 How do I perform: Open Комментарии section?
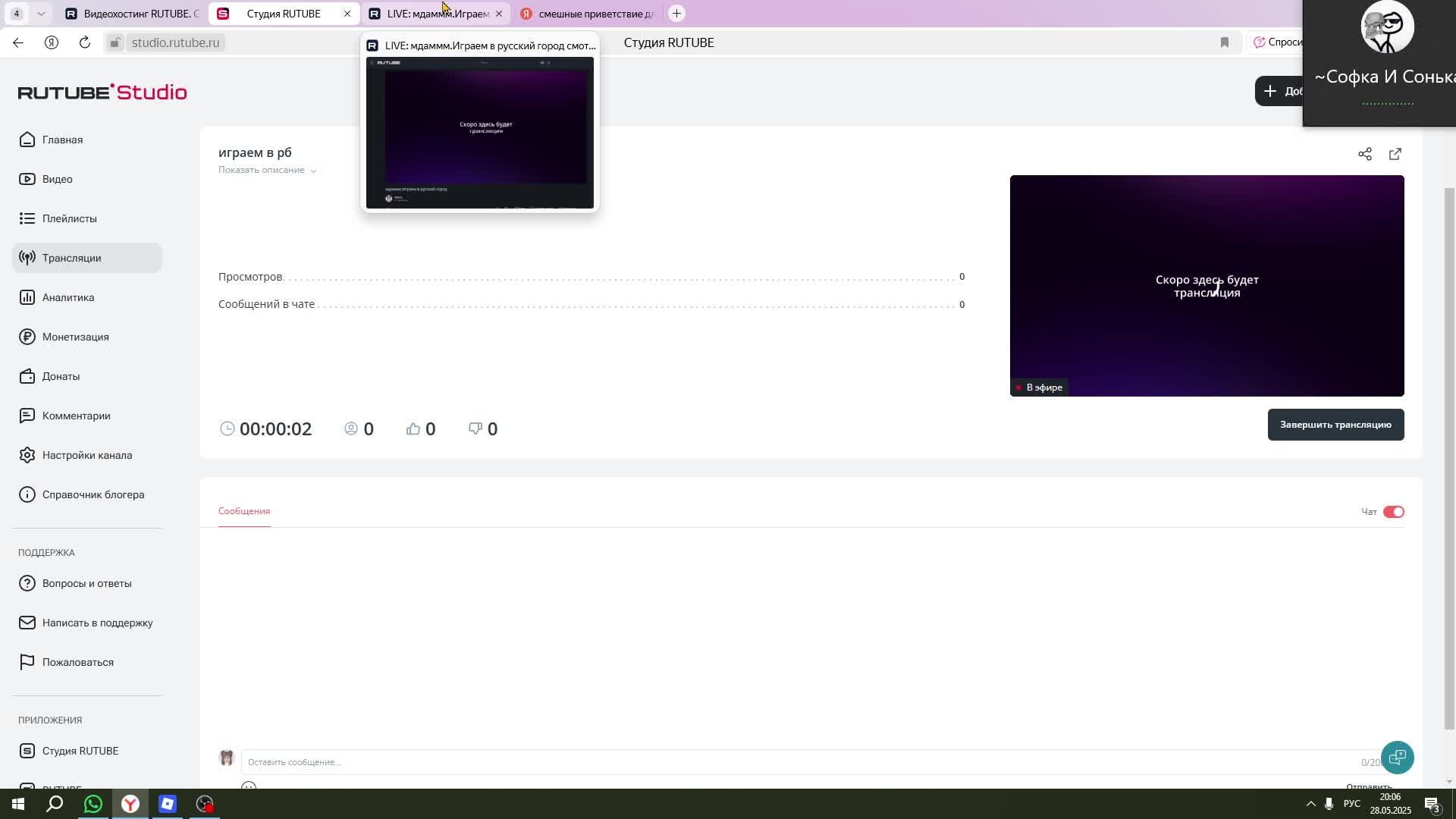87,416
